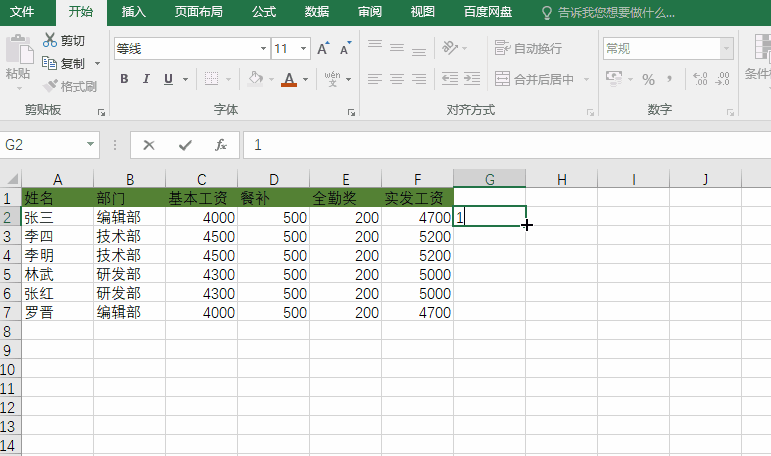Viewport: 771px width, 456px height.
Task: Apply comma thousands separator style
Action: tap(669, 79)
